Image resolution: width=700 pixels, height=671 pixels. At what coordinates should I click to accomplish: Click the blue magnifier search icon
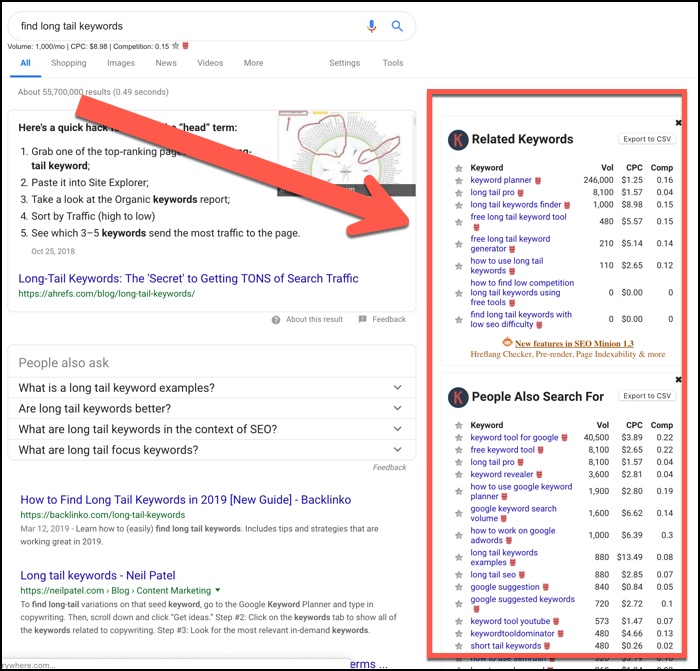(397, 26)
